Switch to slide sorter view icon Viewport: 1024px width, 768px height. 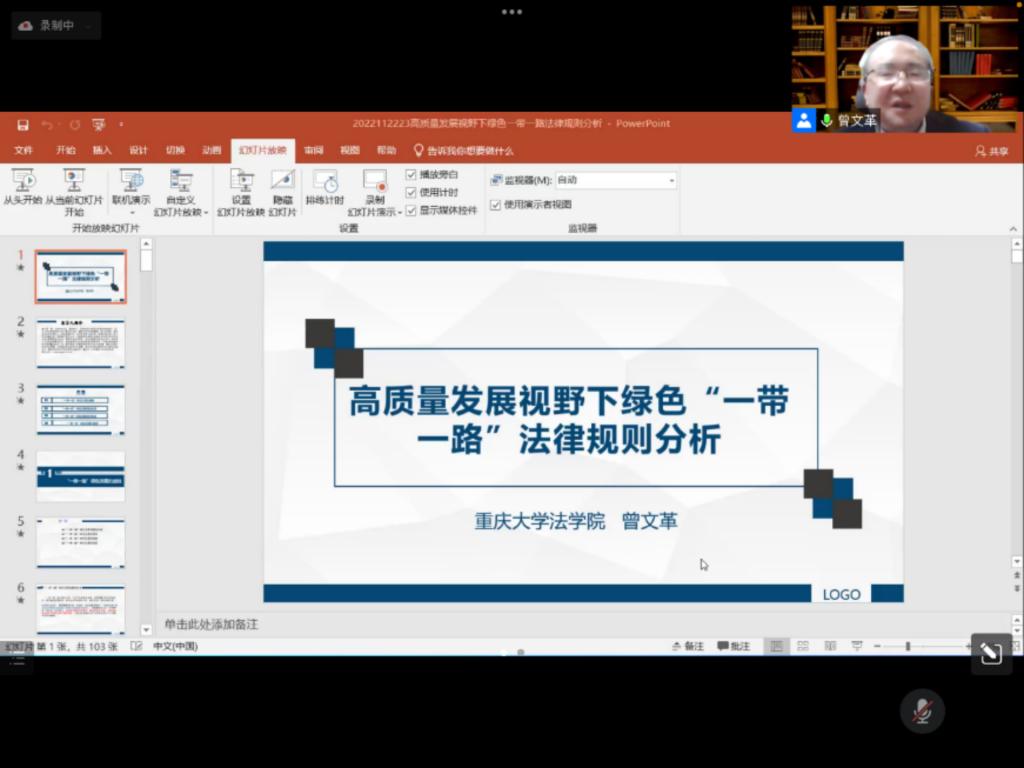[x=802, y=647]
